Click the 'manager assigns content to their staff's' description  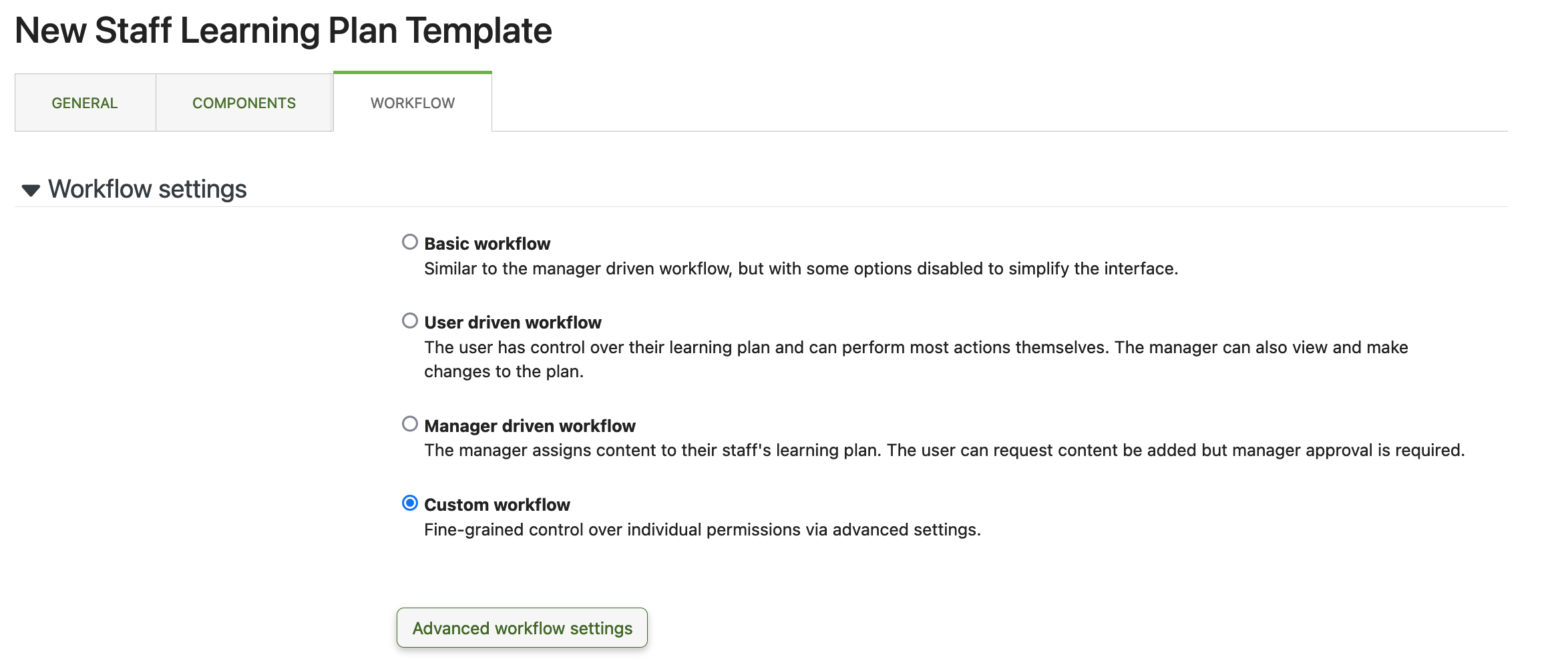944,450
